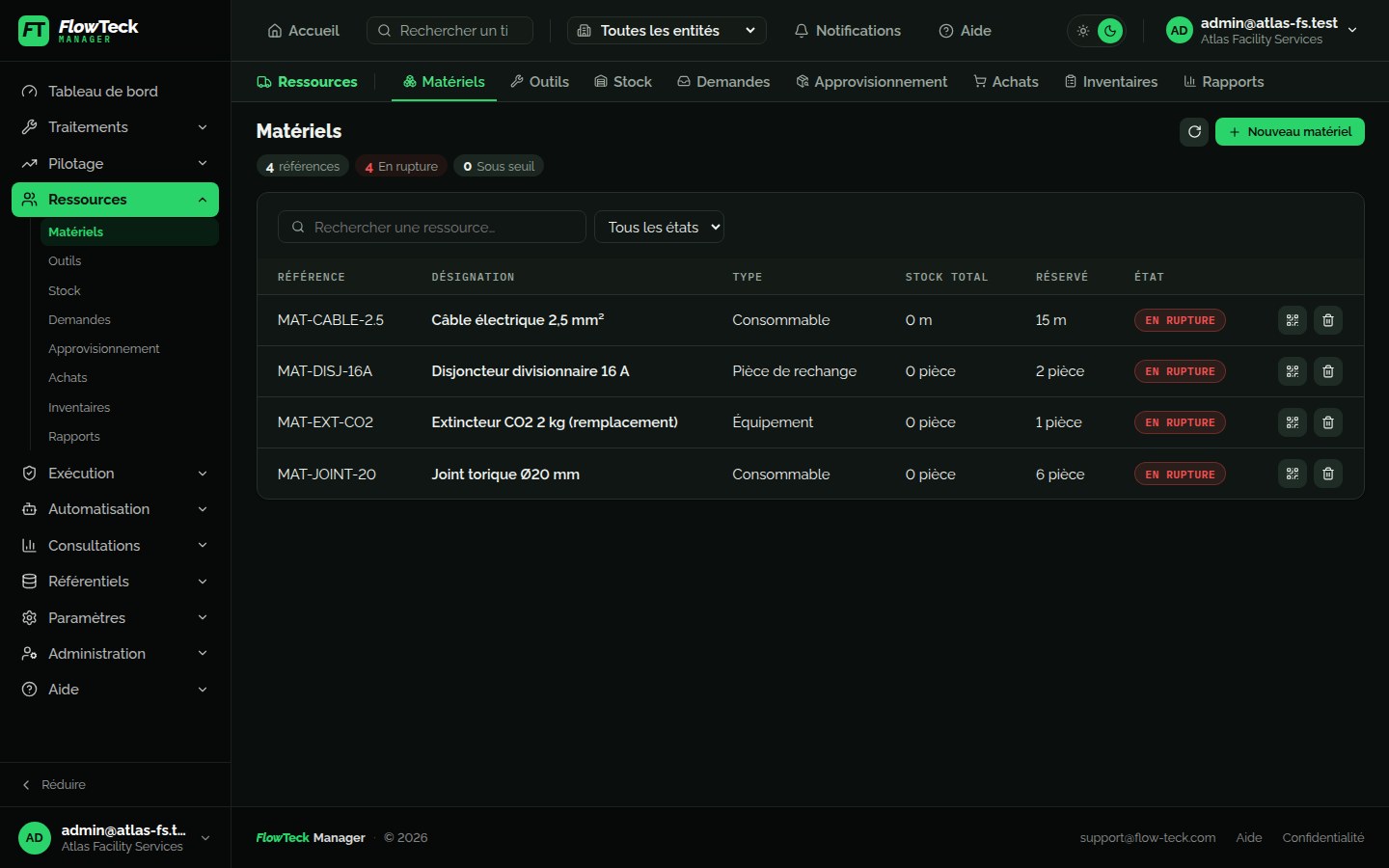The image size is (1389, 868).
Task: Show QR code for MAT-EXT-CO2
Action: click(x=1293, y=422)
